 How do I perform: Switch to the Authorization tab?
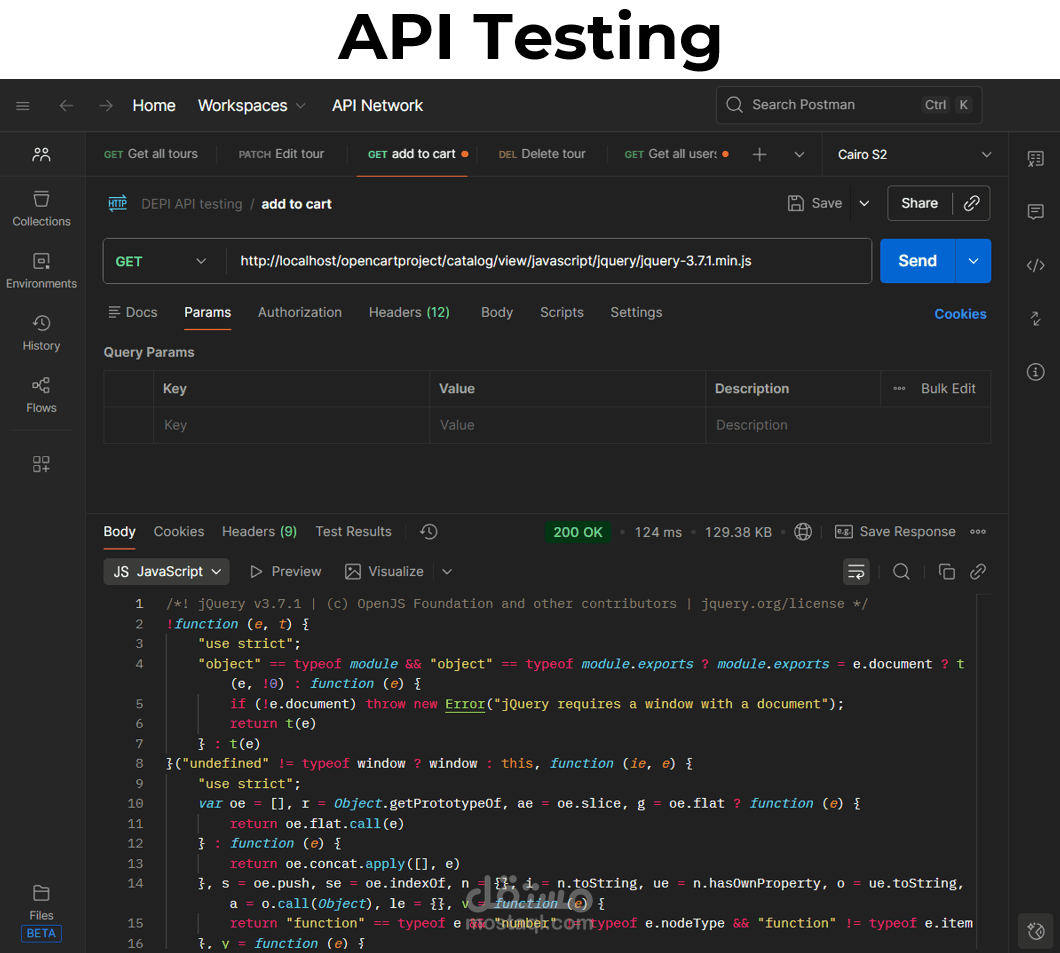(299, 313)
